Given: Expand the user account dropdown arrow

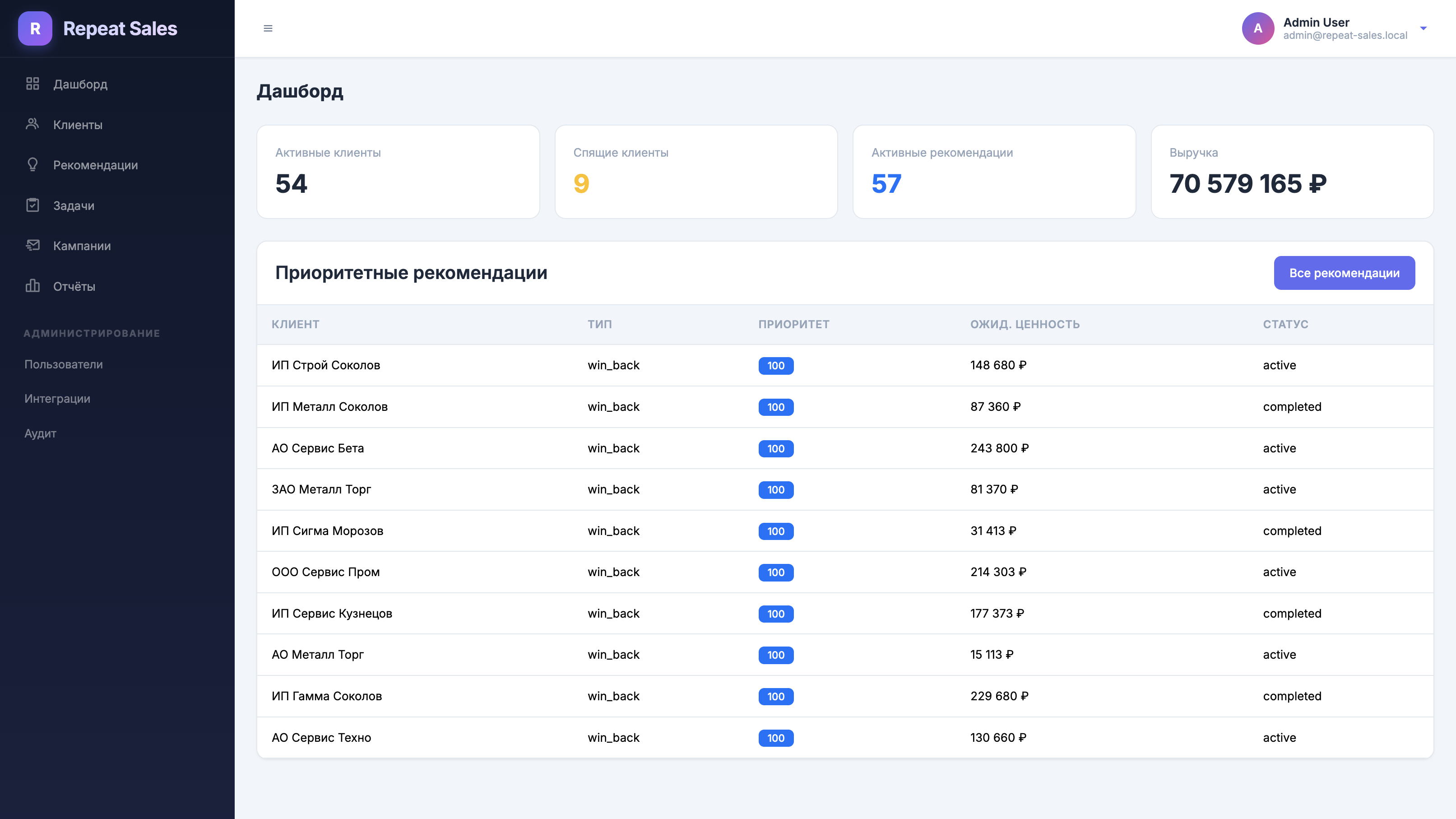Looking at the screenshot, I should pyautogui.click(x=1423, y=28).
